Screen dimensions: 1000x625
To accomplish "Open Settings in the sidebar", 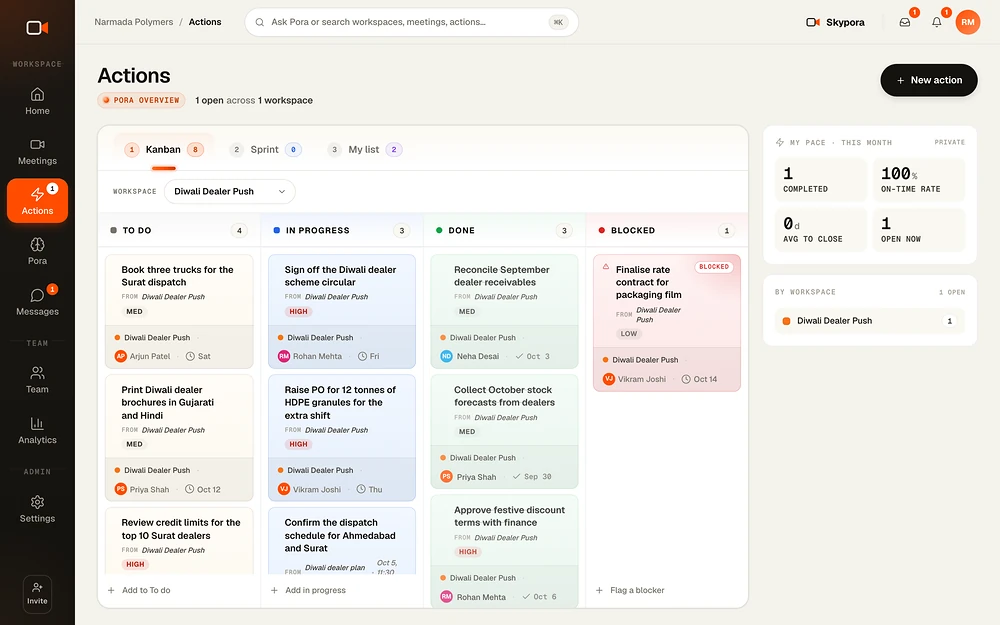I will 37,509.
